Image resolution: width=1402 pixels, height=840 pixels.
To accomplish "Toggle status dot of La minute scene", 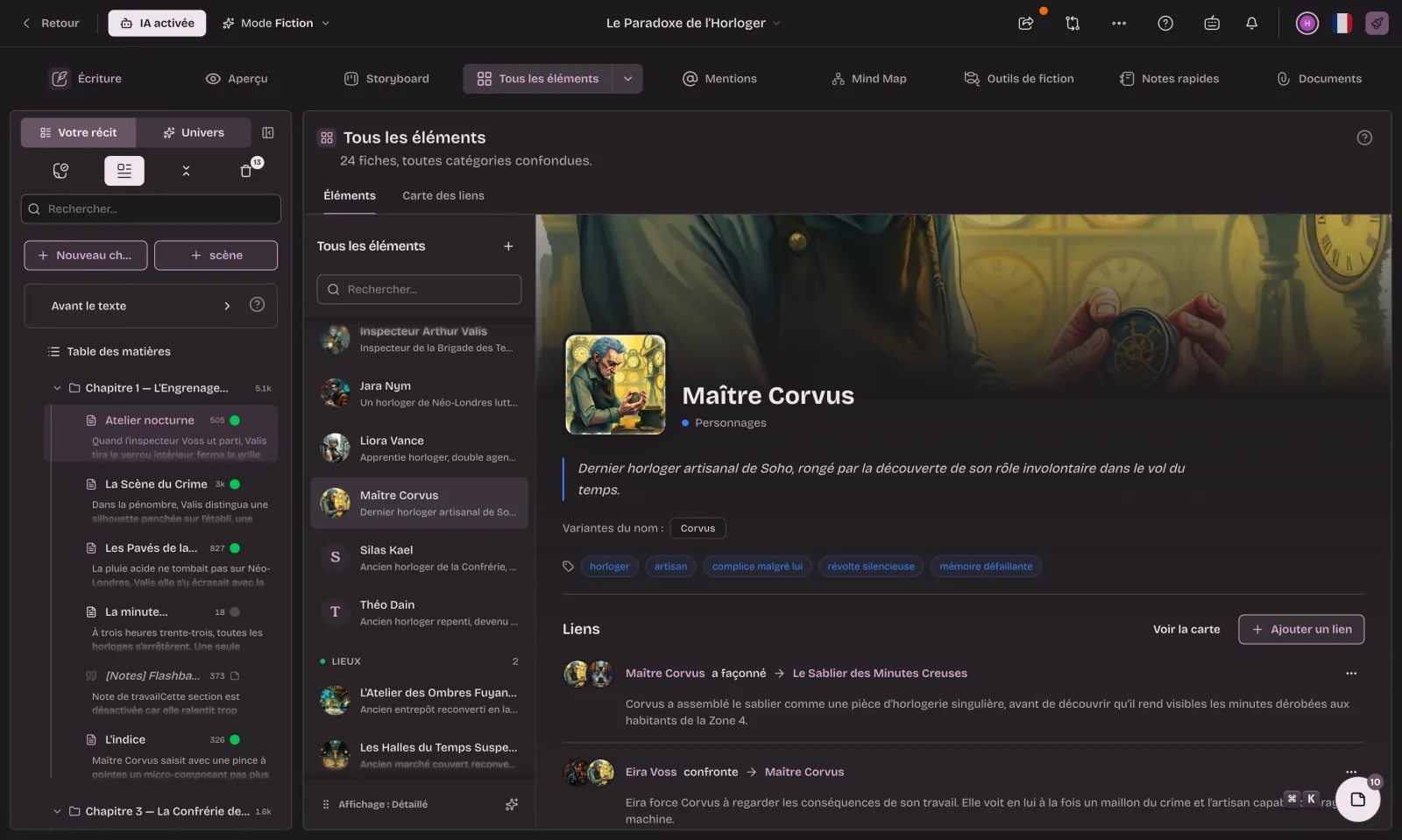I will pyautogui.click(x=235, y=612).
